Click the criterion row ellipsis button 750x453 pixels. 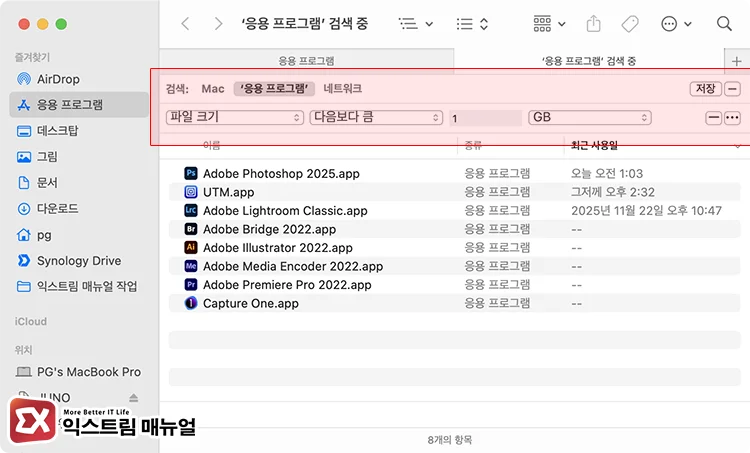(x=732, y=117)
